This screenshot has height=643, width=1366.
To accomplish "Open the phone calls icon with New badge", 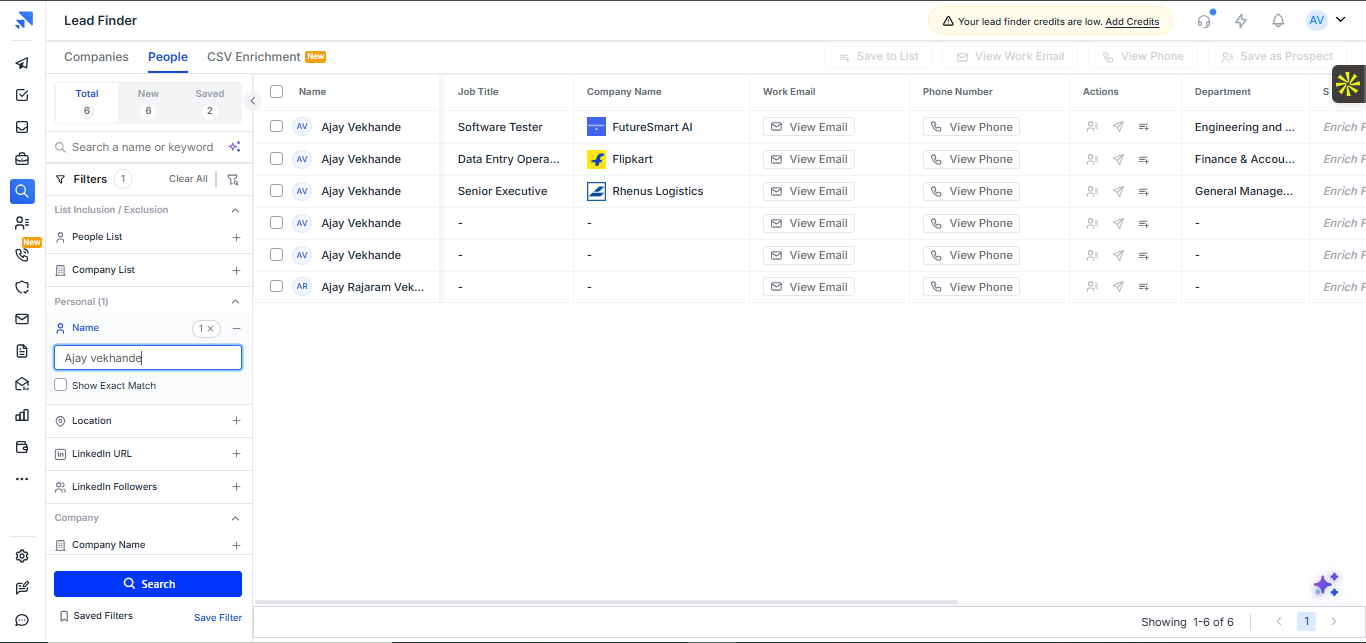I will [22, 255].
